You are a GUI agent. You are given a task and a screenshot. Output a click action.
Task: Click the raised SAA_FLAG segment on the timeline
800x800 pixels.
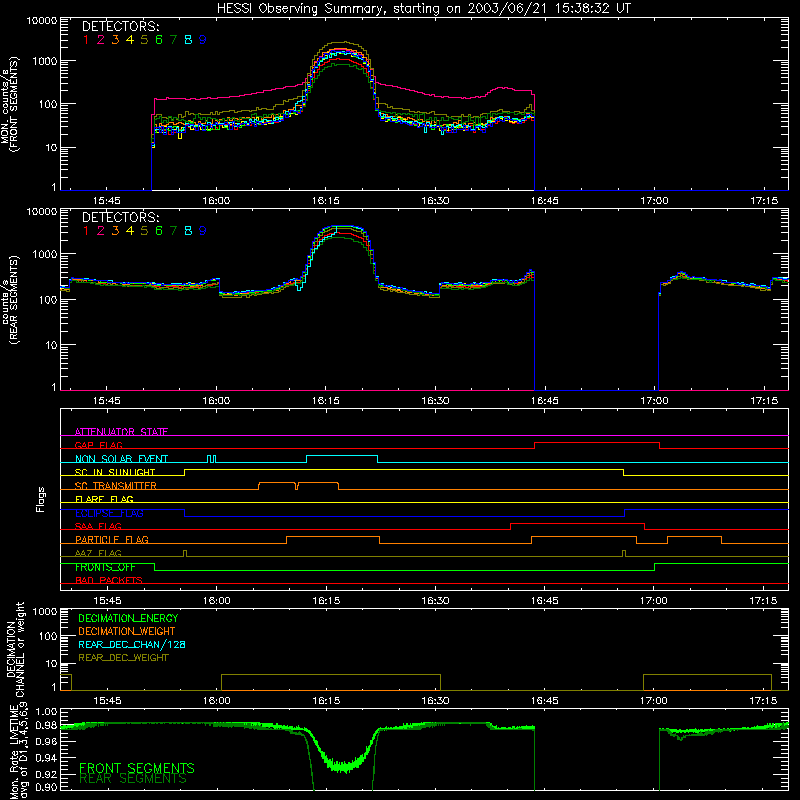point(578,524)
